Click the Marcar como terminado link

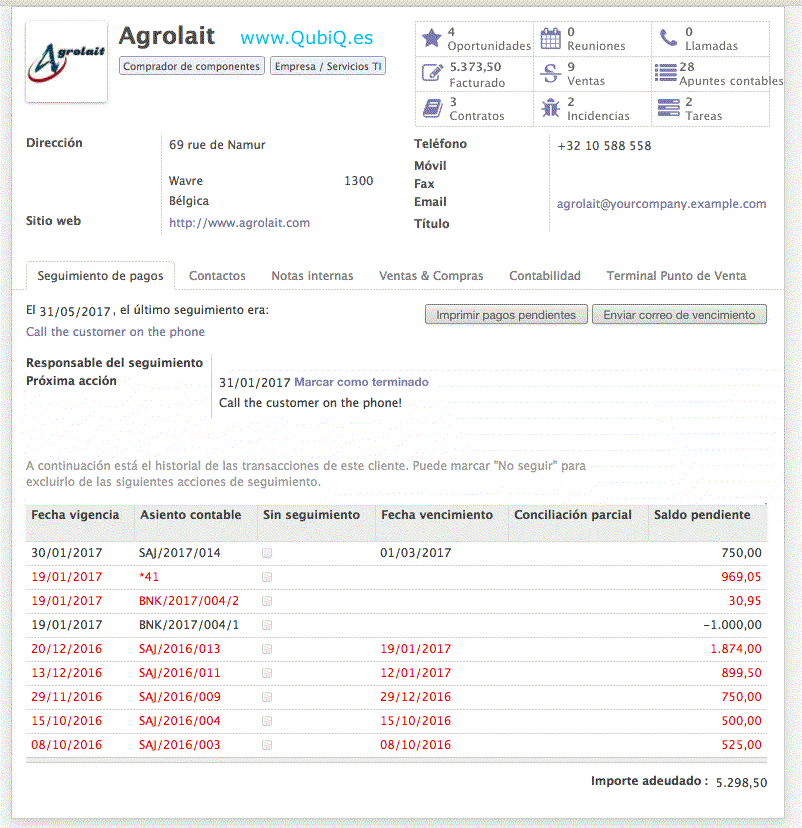[361, 382]
